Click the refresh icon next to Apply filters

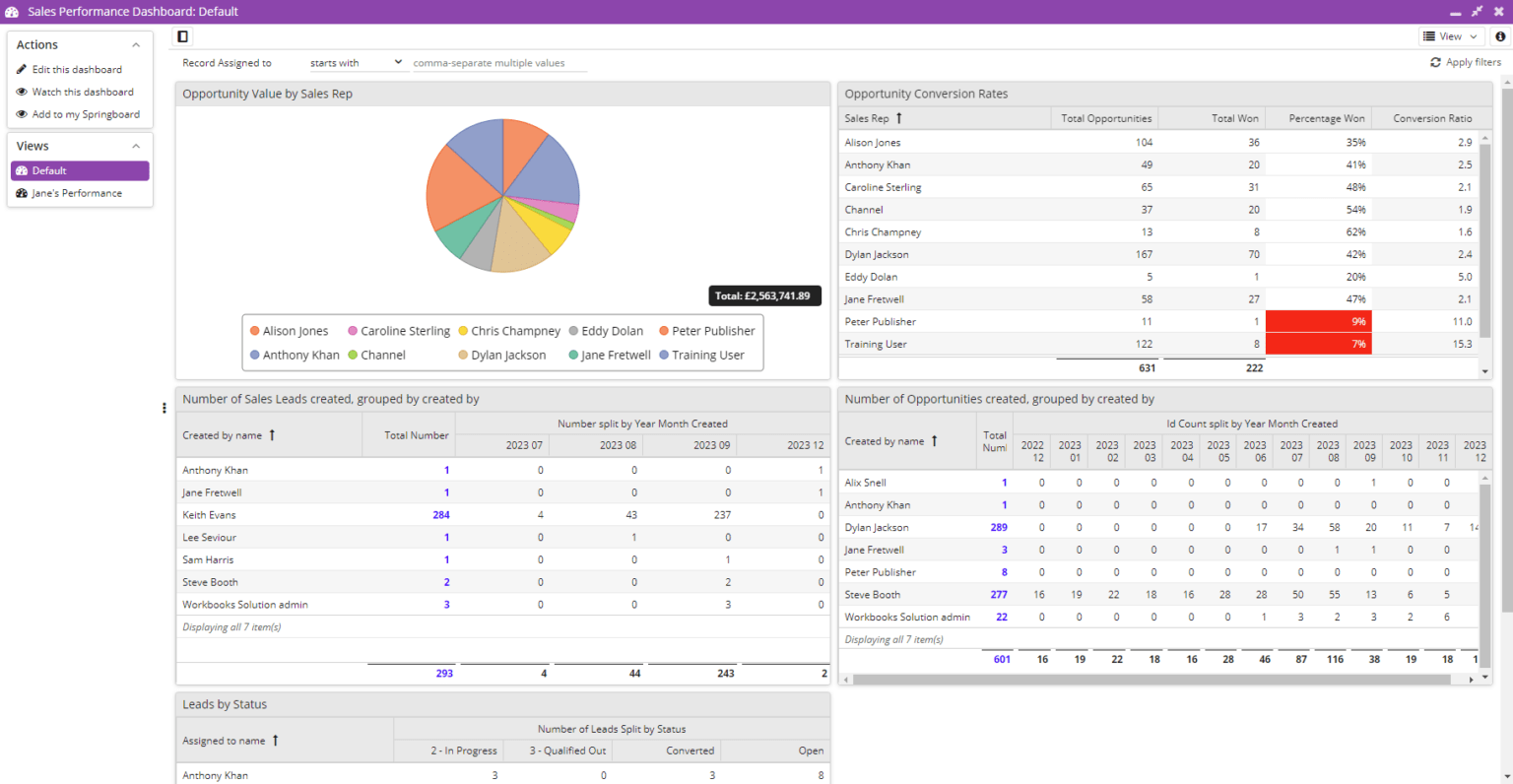click(x=1436, y=61)
